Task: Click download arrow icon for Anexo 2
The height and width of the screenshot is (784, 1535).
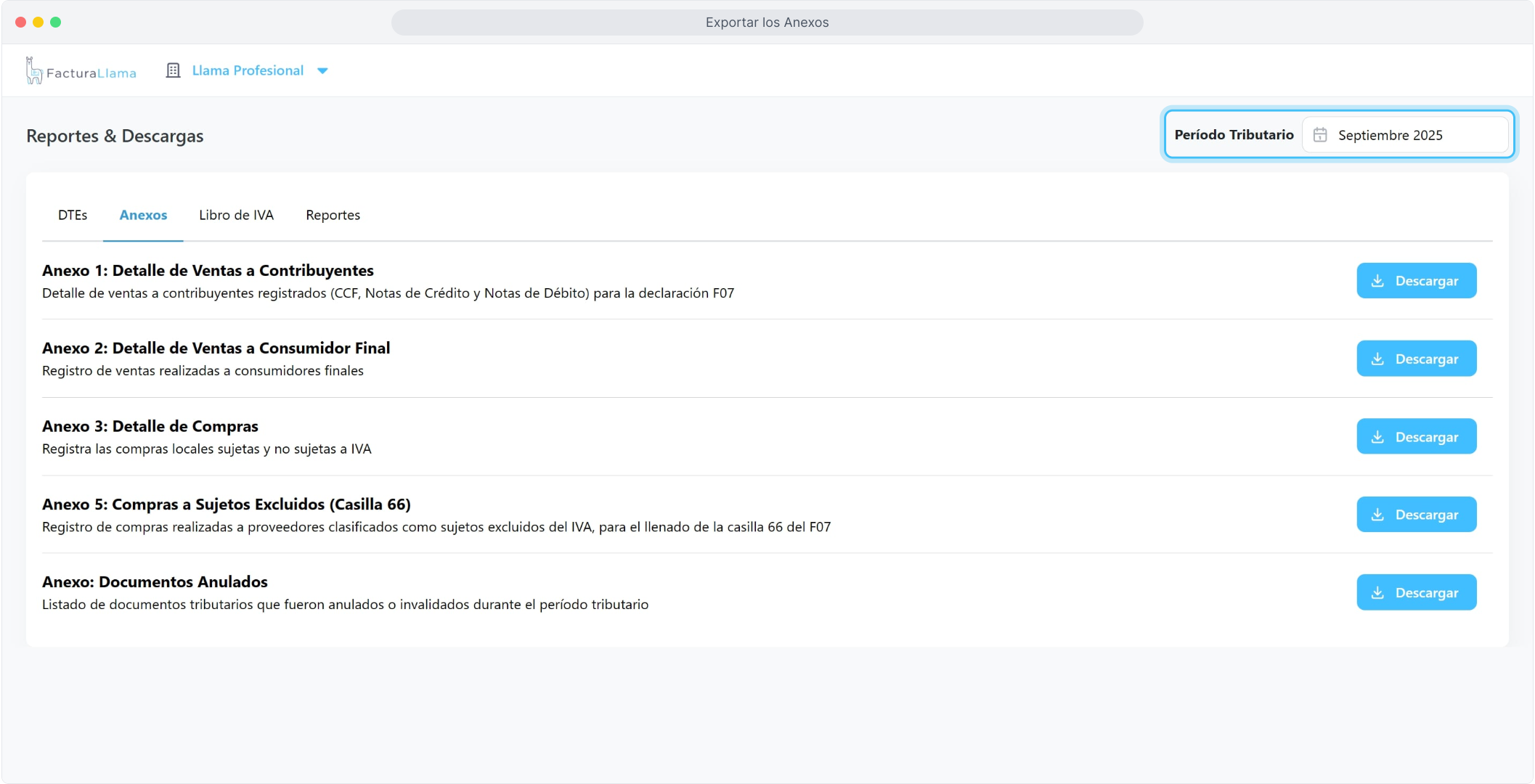Action: click(1377, 359)
